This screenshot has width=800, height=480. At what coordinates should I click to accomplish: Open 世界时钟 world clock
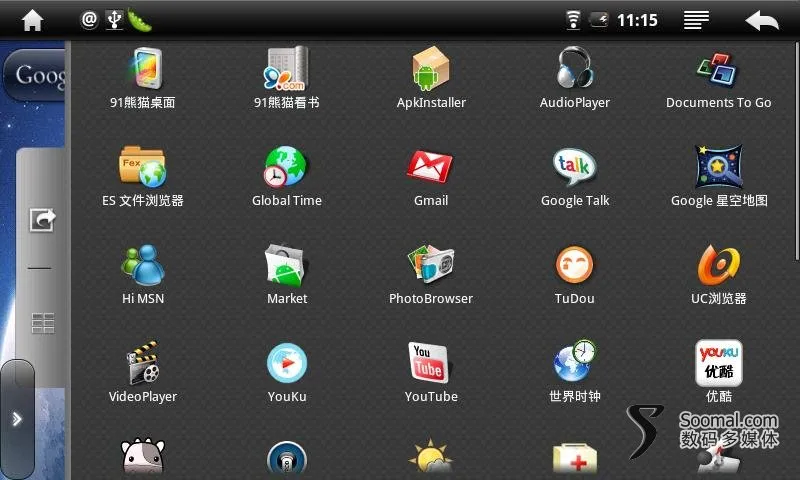(x=575, y=372)
